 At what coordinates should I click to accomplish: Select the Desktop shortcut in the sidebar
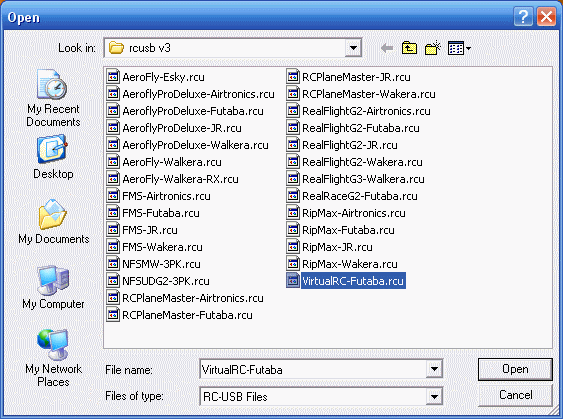click(53, 157)
